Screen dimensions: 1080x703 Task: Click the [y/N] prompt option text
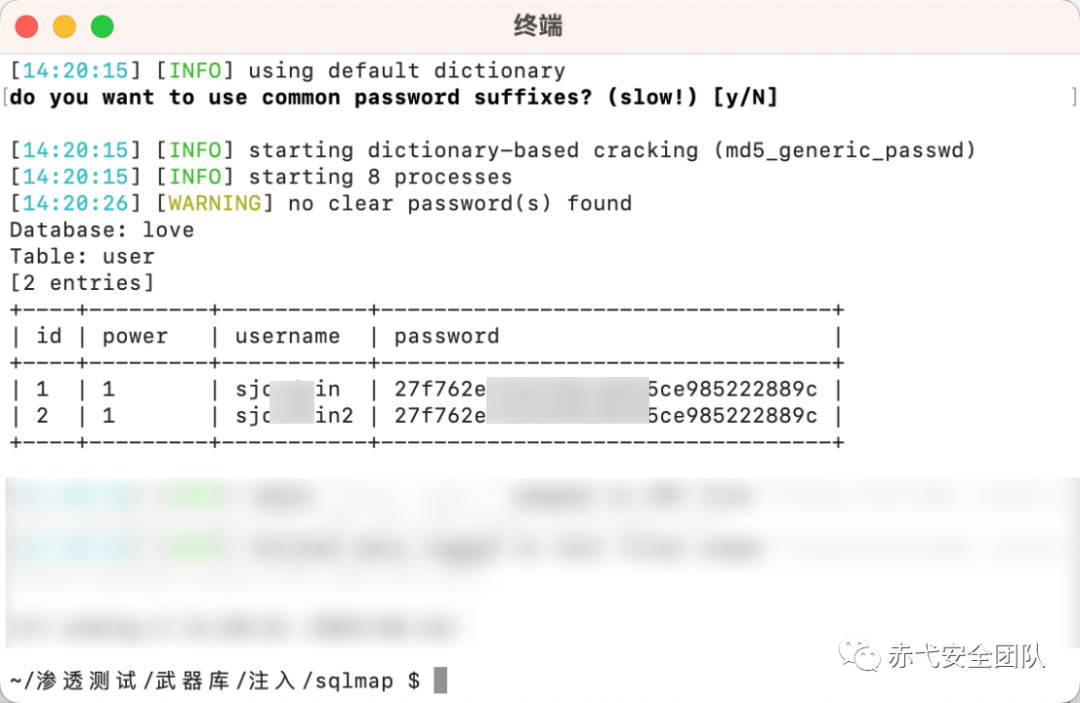pyautogui.click(x=745, y=97)
